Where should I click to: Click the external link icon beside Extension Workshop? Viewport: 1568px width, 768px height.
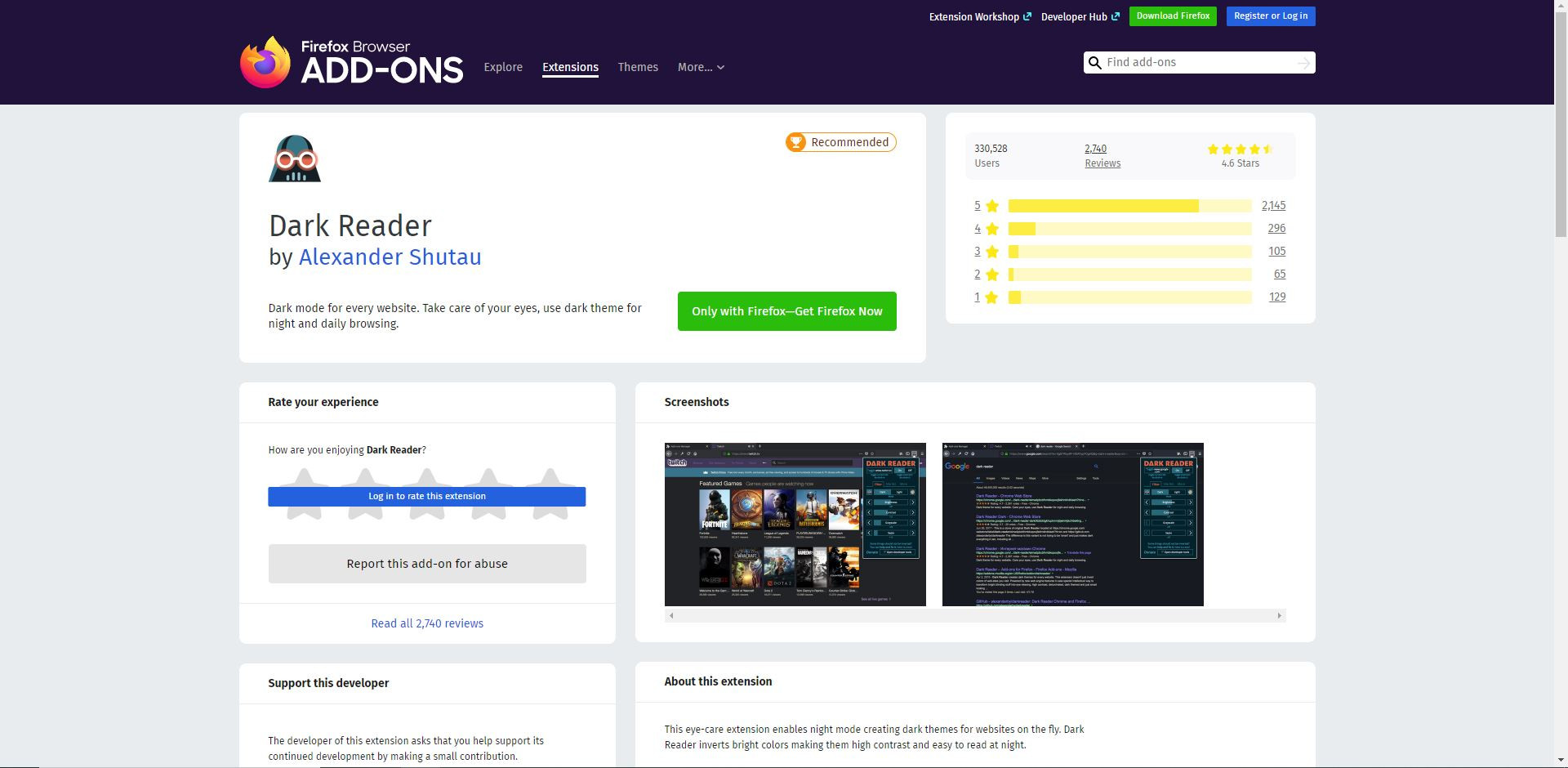1027,16
